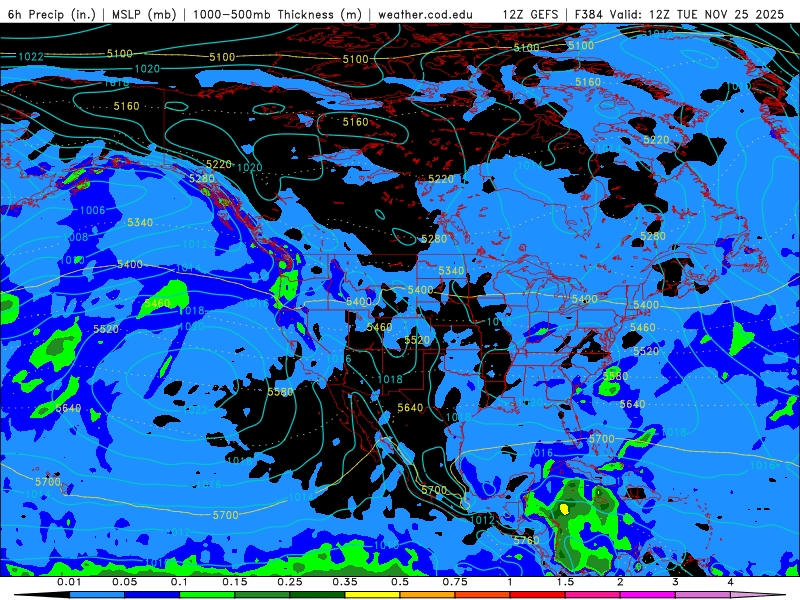
Task: Click the bright 1022 pressure label at top left
Action: [x=31, y=57]
